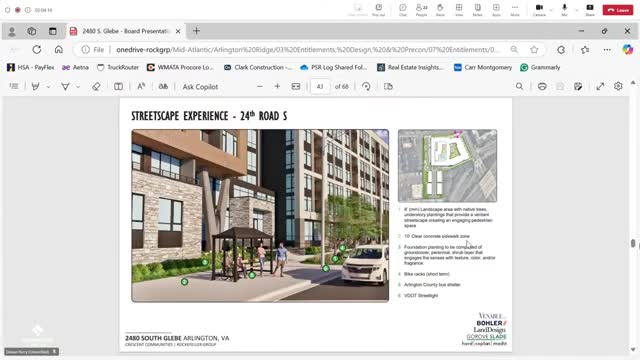
Task: Close the 2480 S. Glebe tab
Action: 178,31
